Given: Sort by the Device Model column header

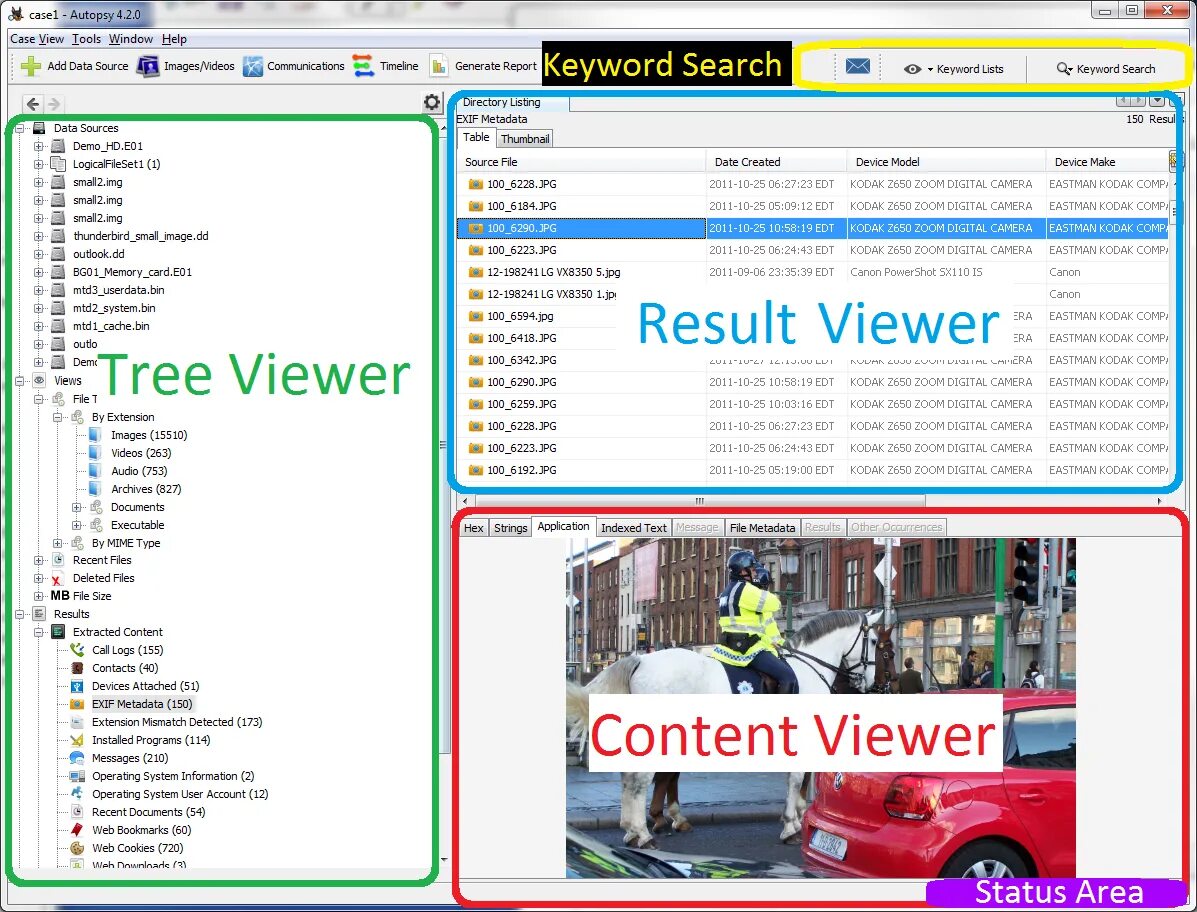Looking at the screenshot, I should coord(946,162).
